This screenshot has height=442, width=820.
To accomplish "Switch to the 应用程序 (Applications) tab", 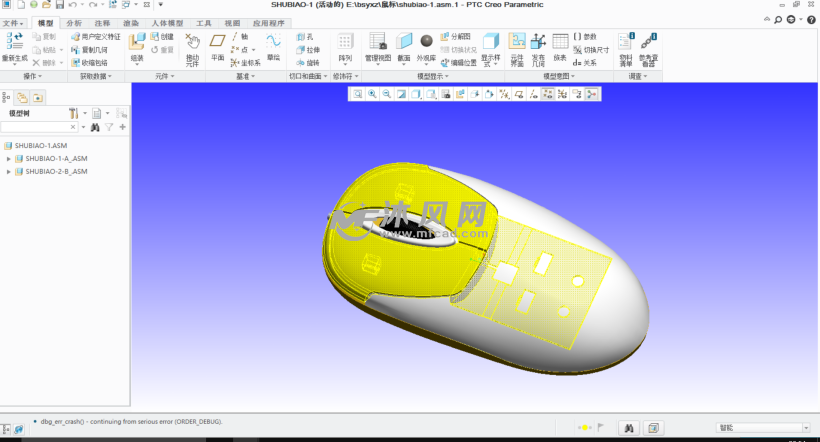I will pos(269,23).
